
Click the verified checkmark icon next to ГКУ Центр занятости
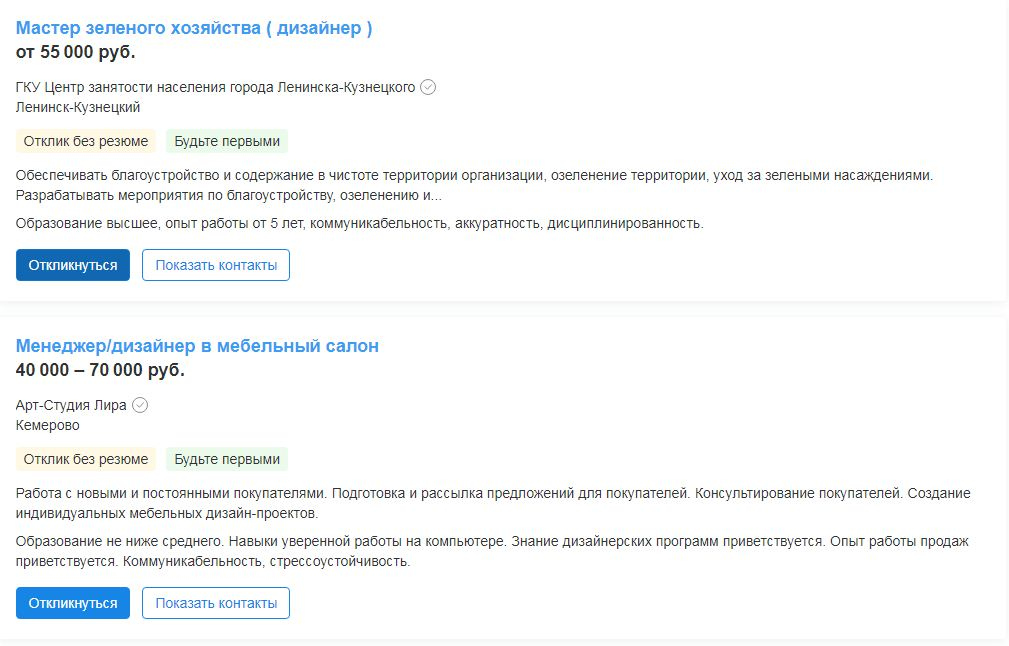tap(428, 87)
